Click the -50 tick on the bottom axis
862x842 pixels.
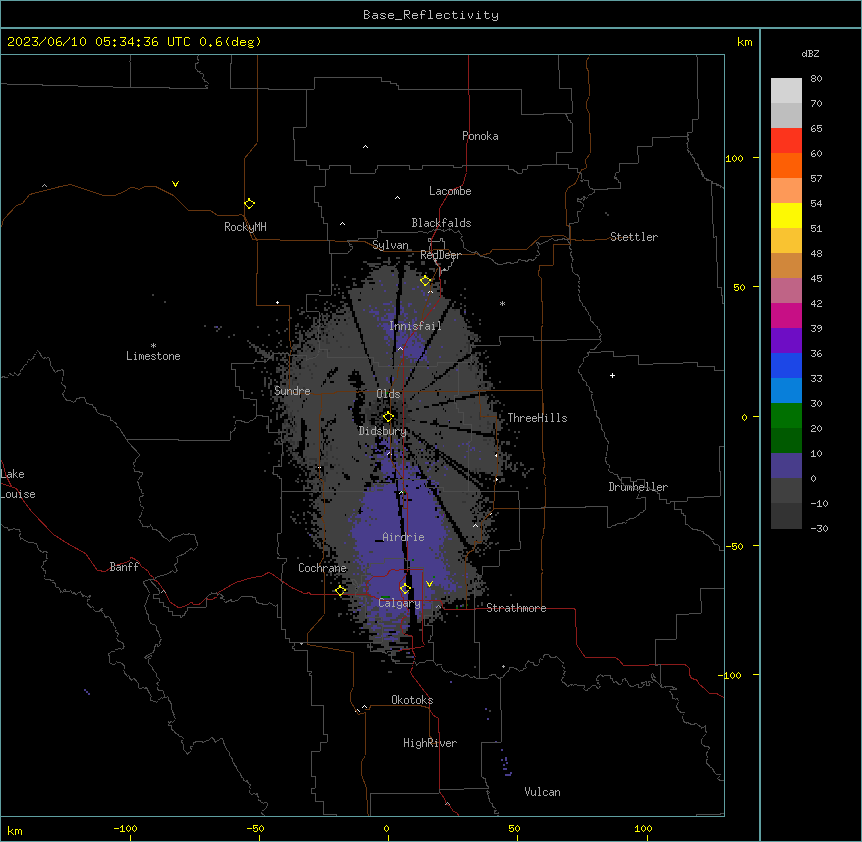[x=255, y=828]
